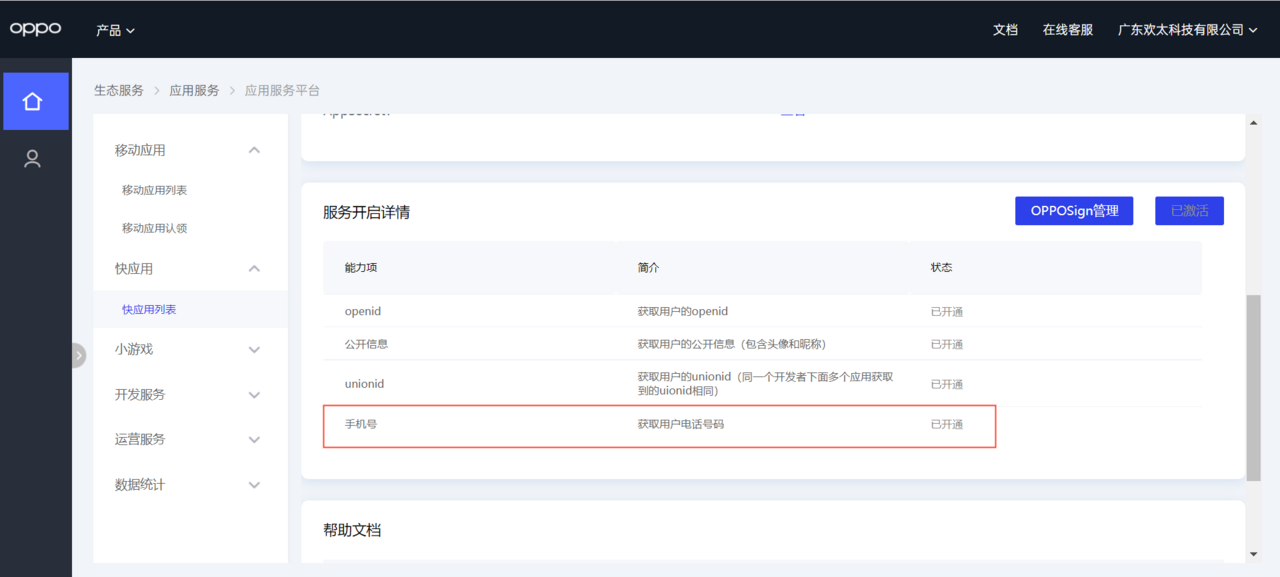Image resolution: width=1280 pixels, height=577 pixels.
Task: Click the OPPOSign管理 button
Action: click(1074, 210)
